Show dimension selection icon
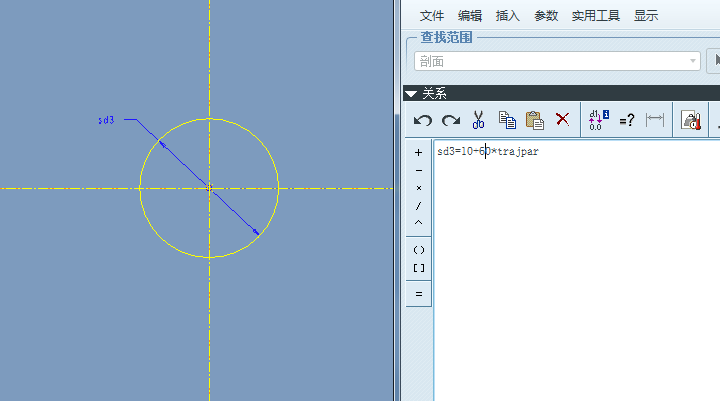This screenshot has height=401, width=720. point(655,119)
